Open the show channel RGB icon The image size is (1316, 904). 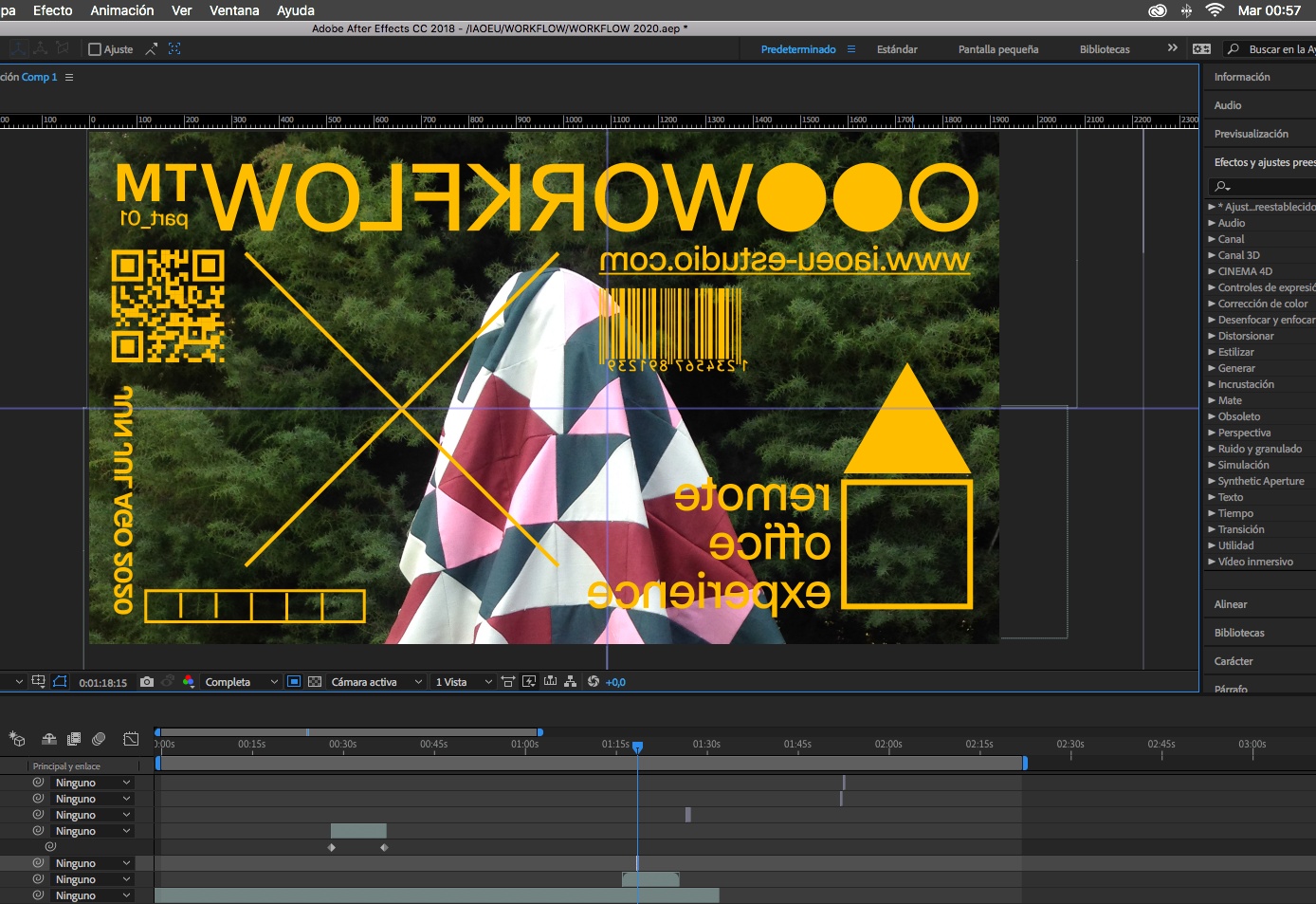[189, 681]
